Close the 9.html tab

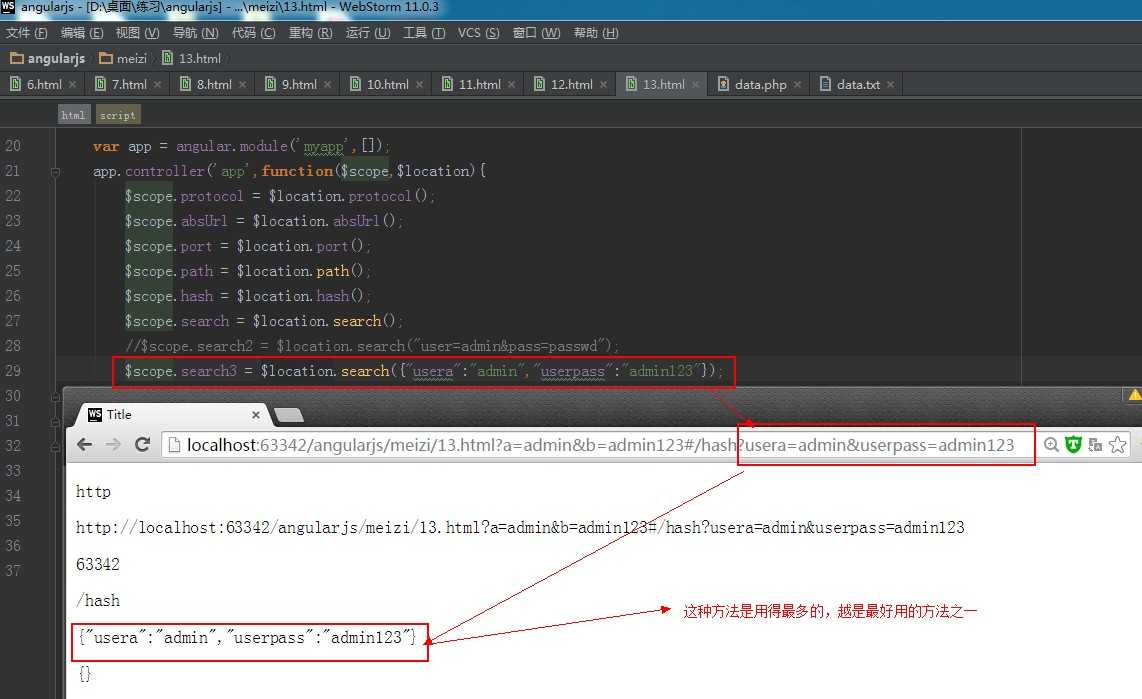pyautogui.click(x=327, y=84)
